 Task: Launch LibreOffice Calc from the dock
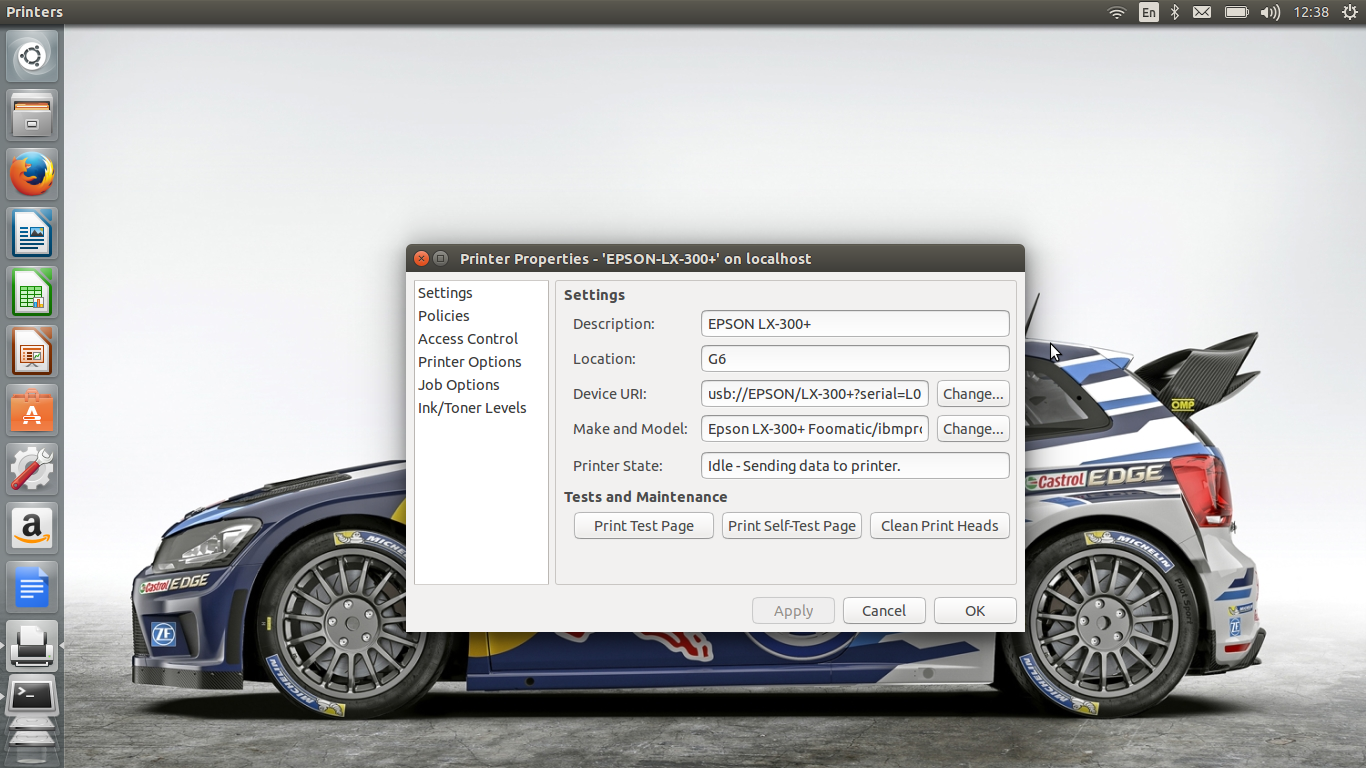(32, 292)
